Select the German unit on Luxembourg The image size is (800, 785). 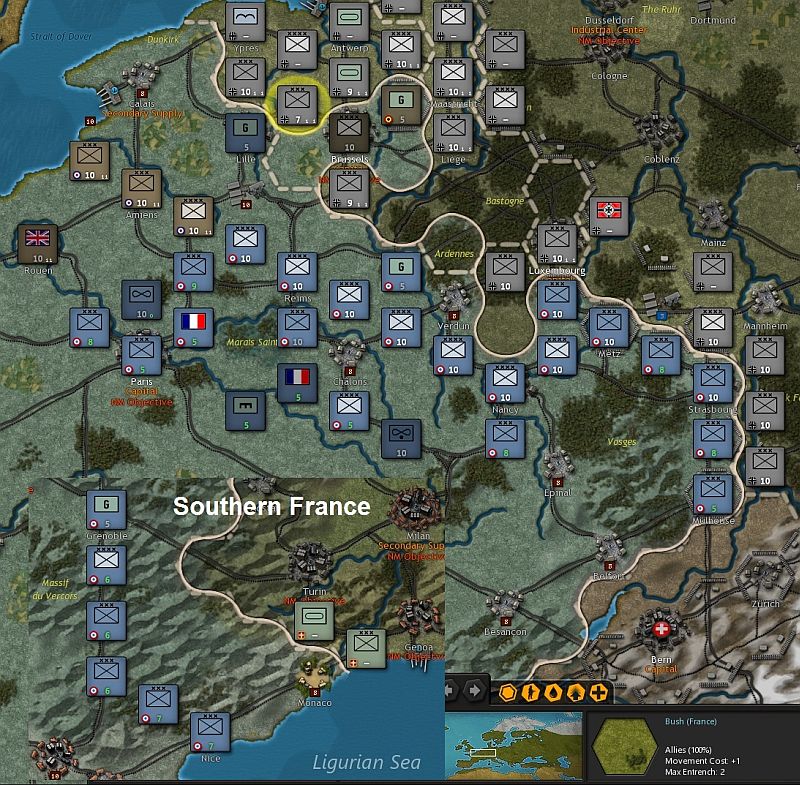click(x=557, y=244)
